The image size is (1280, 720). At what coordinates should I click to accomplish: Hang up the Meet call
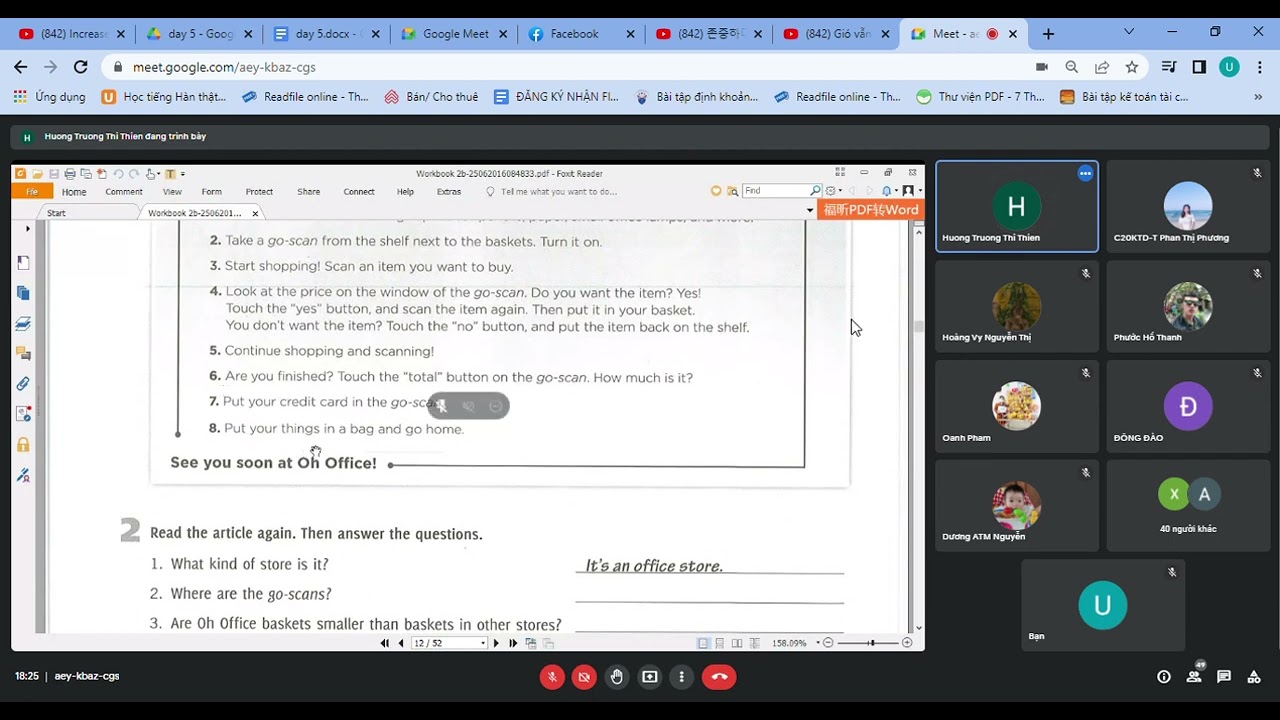719,677
